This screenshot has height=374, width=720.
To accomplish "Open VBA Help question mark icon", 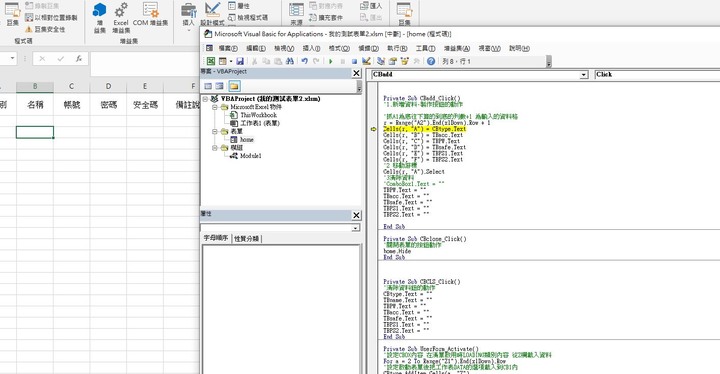I will tap(431, 61).
